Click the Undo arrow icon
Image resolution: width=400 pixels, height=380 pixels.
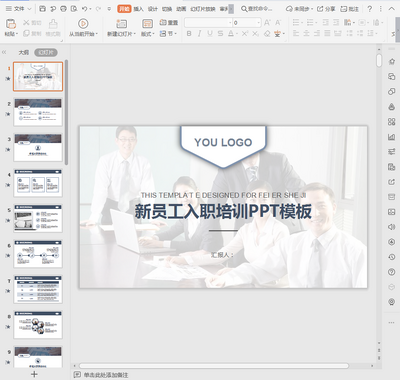[85, 9]
